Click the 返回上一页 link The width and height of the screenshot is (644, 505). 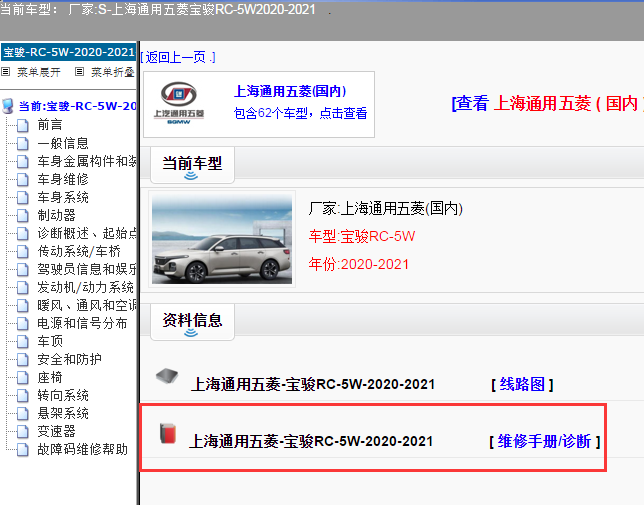(178, 57)
